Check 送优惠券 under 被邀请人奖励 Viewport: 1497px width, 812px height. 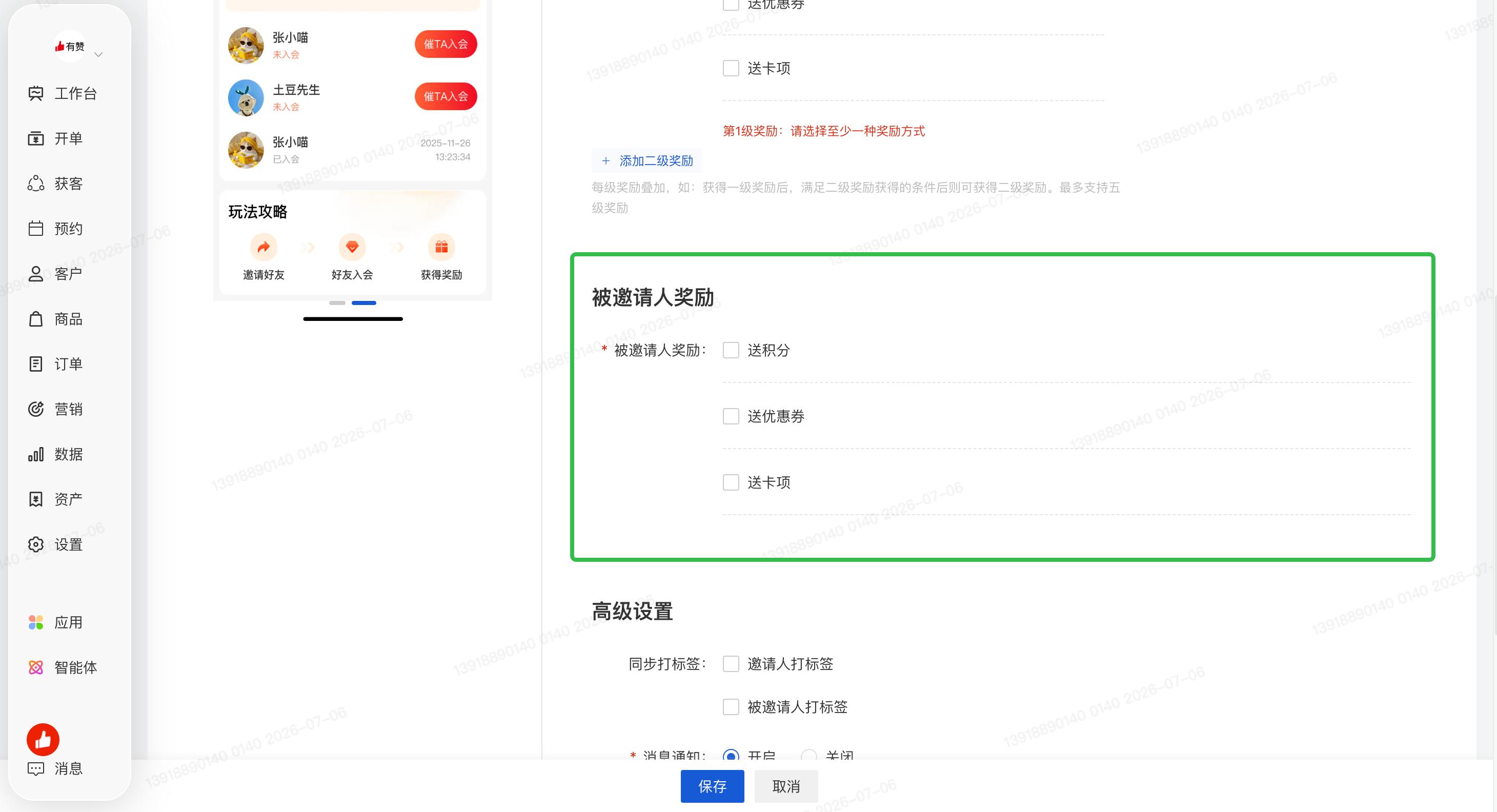(731, 416)
